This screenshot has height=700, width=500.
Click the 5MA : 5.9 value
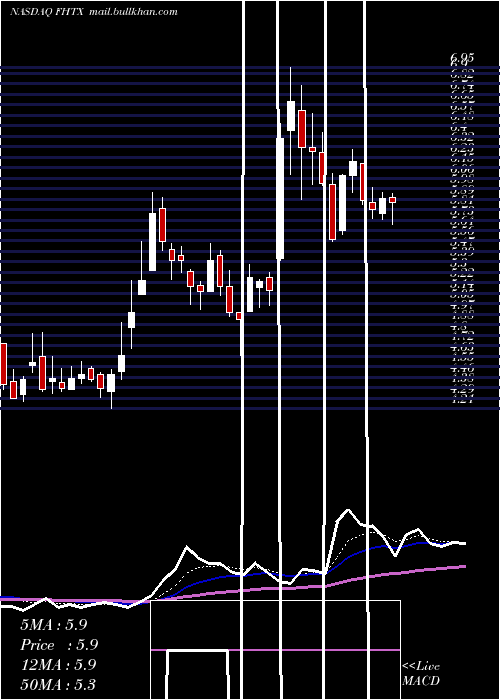(54, 625)
